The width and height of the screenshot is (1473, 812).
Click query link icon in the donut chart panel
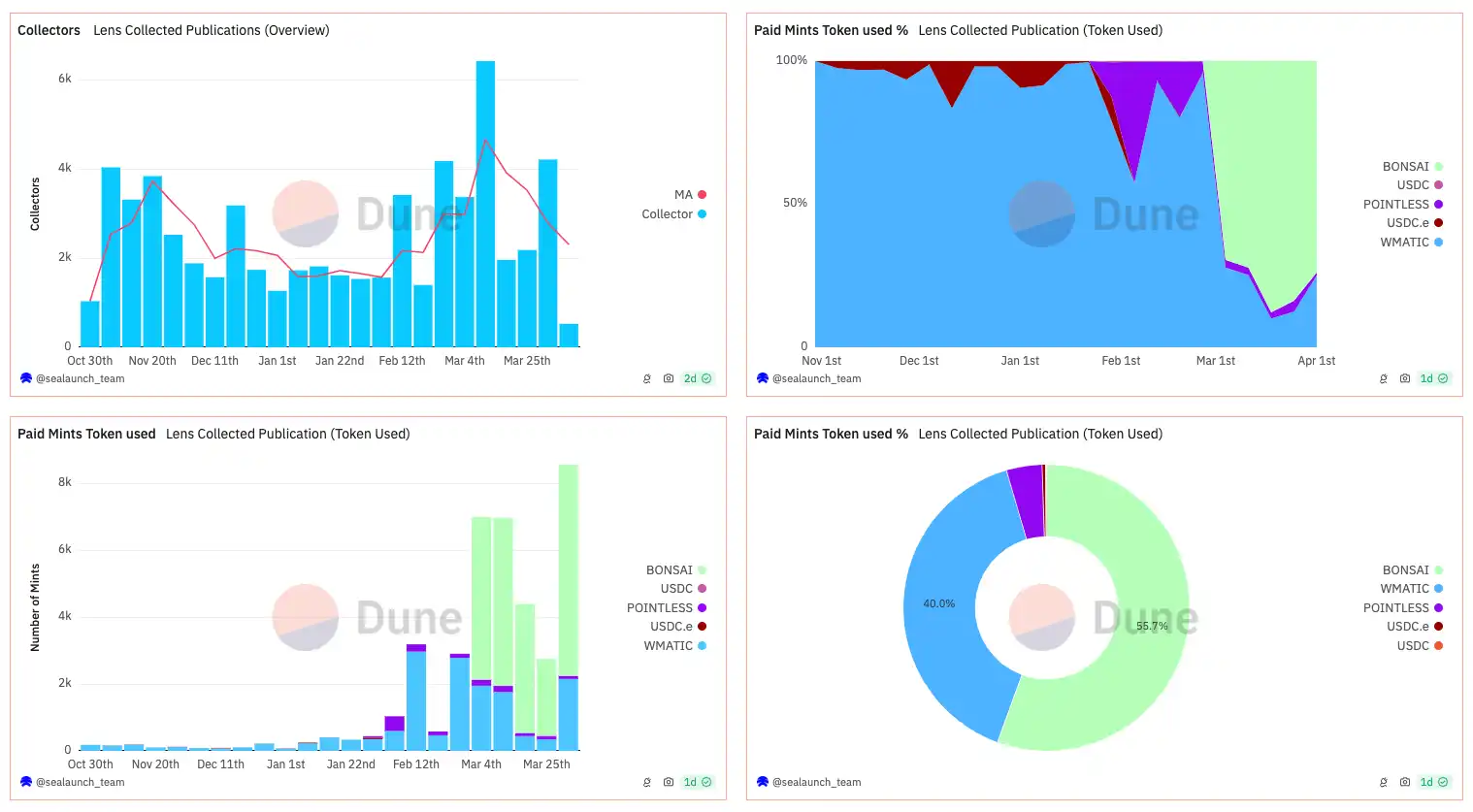tap(1384, 782)
